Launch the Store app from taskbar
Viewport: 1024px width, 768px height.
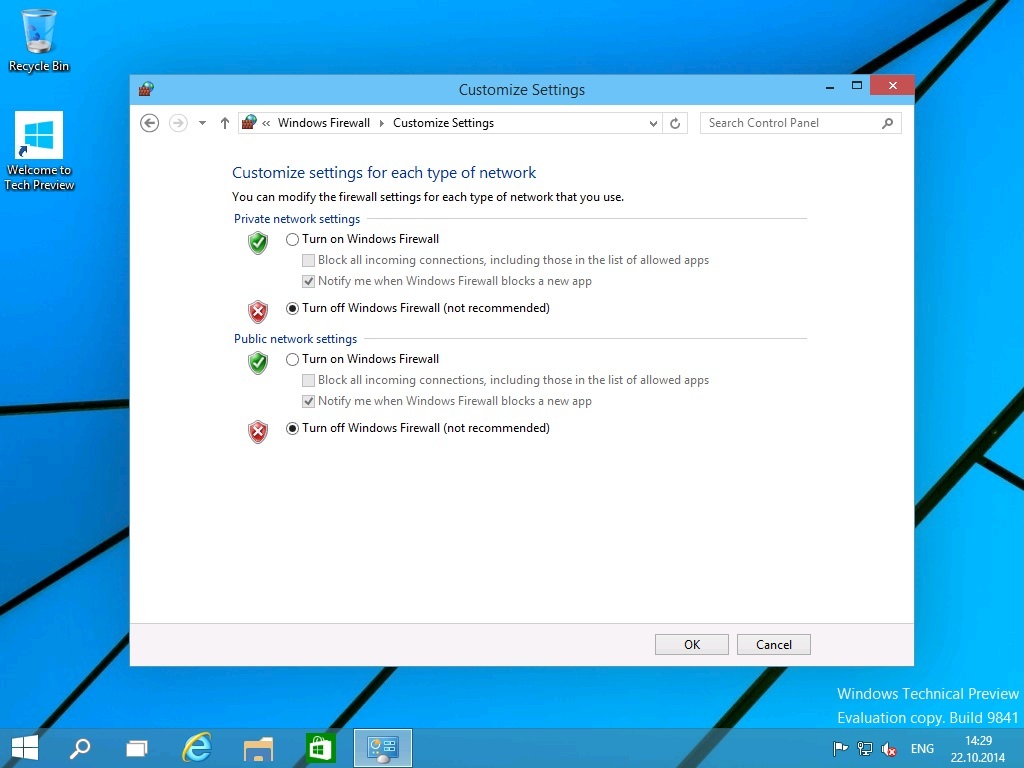click(319, 747)
